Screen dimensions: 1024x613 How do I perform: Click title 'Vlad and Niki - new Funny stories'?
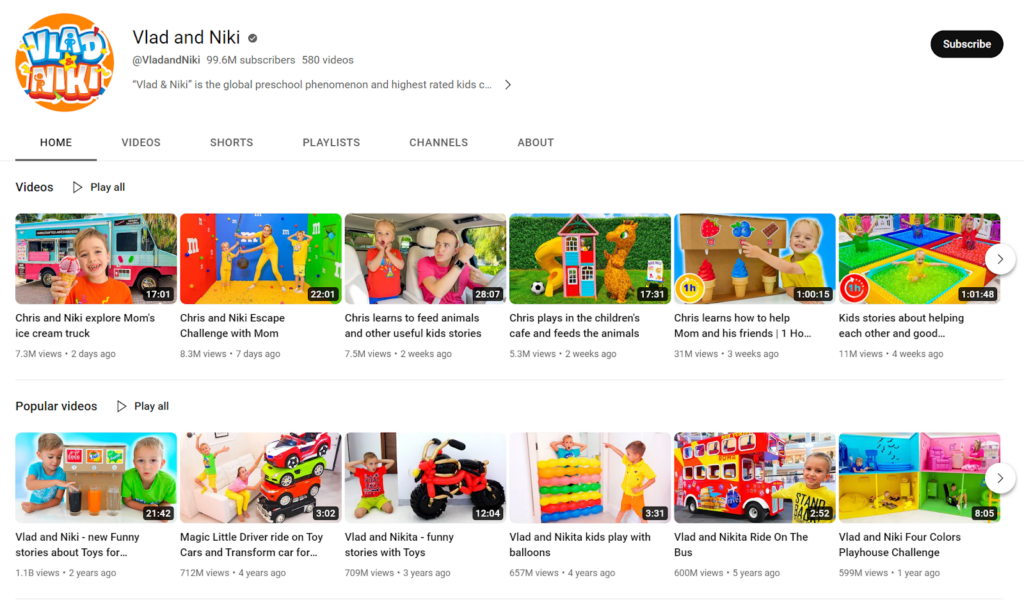(x=78, y=545)
